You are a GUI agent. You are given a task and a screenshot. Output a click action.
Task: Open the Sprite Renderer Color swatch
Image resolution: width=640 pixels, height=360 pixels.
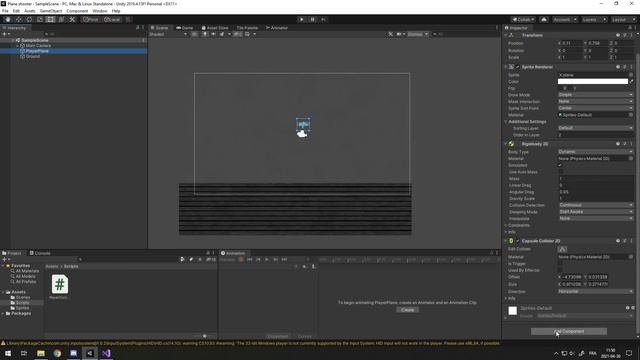click(x=593, y=82)
